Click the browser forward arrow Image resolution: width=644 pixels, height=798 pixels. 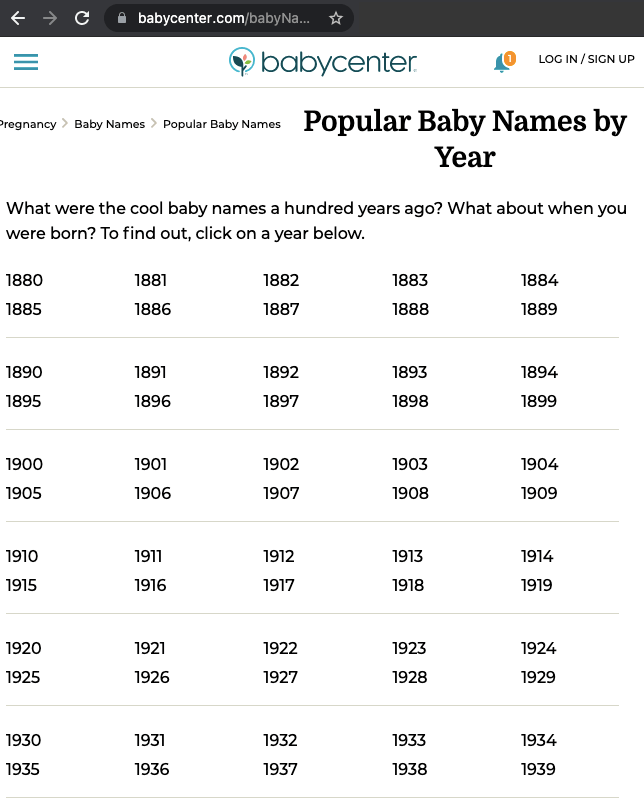point(50,18)
